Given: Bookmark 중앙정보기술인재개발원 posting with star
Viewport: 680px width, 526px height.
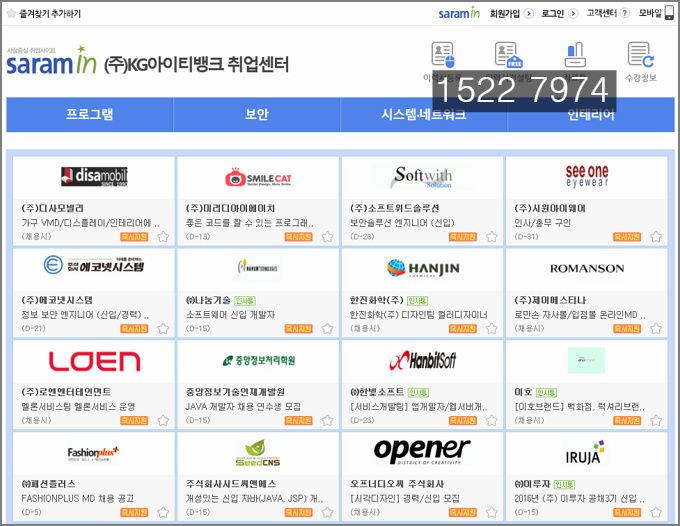Looking at the screenshot, I should (x=327, y=421).
